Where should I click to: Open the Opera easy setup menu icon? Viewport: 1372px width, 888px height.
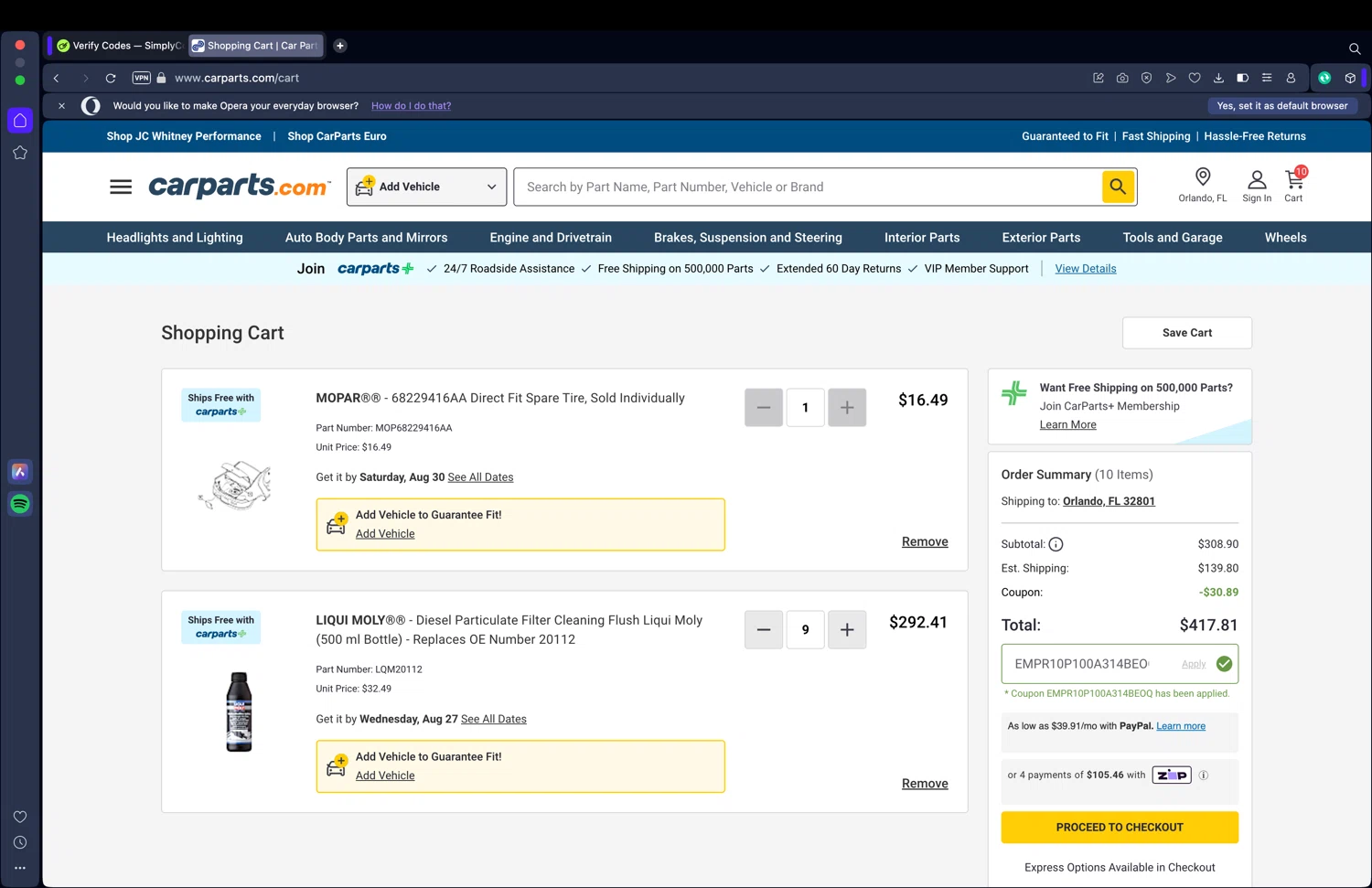pyautogui.click(x=1267, y=78)
